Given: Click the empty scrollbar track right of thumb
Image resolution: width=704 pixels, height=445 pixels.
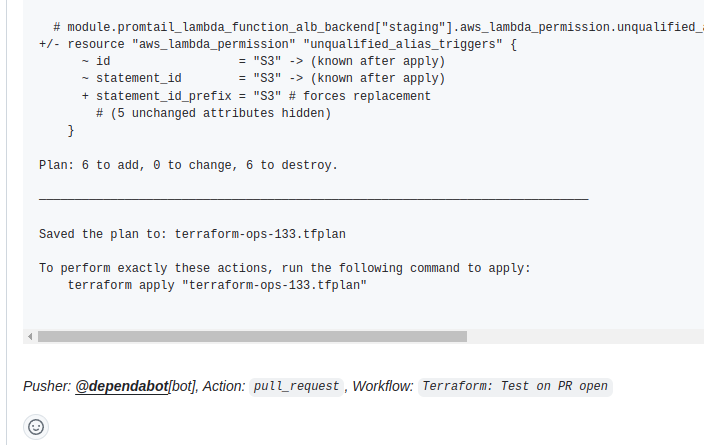Looking at the screenshot, I should click(x=585, y=336).
